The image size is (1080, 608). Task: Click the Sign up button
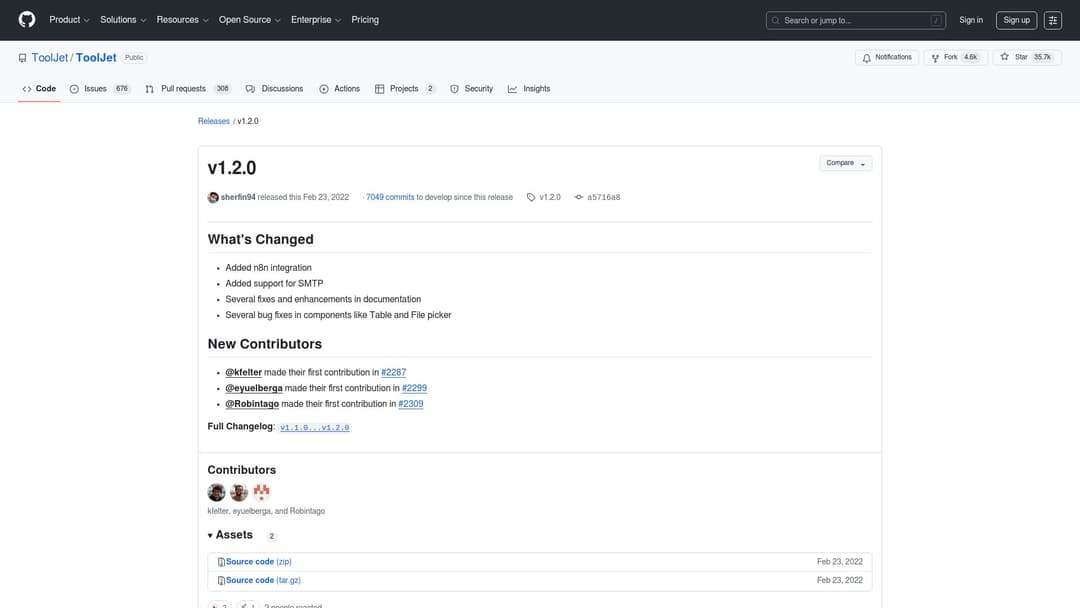(1016, 21)
